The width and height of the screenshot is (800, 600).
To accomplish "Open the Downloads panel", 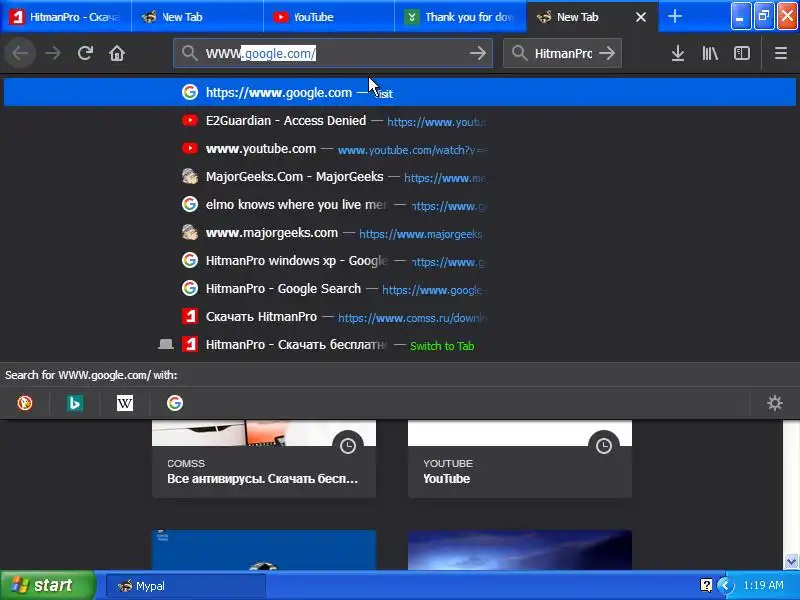I will [678, 53].
